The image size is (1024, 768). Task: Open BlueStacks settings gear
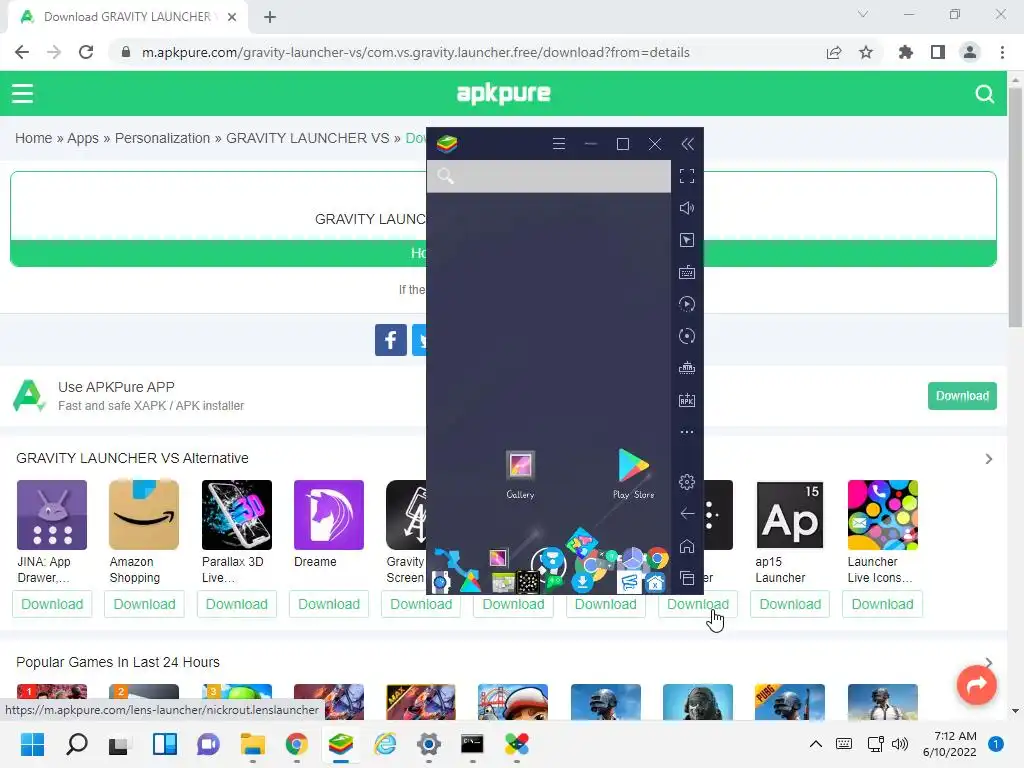click(x=686, y=482)
